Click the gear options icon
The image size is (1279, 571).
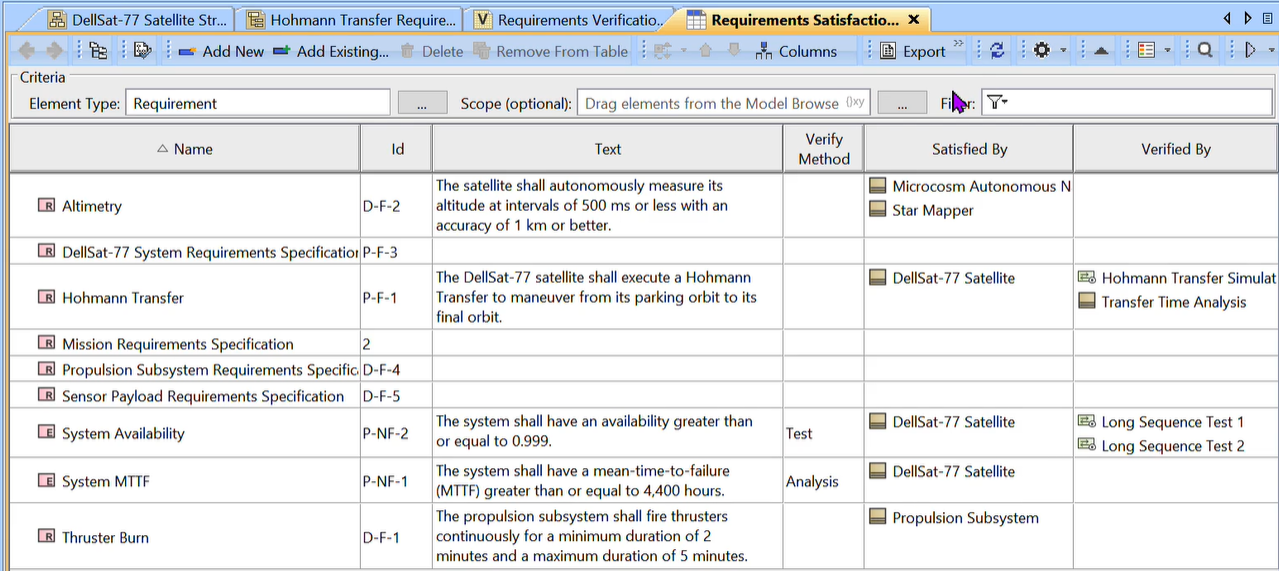point(1042,51)
